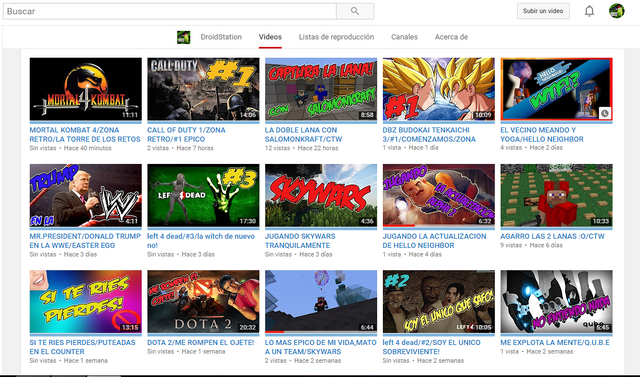Open the Mortal Kombat 4 video thumbnail
The width and height of the screenshot is (640, 377).
86,89
